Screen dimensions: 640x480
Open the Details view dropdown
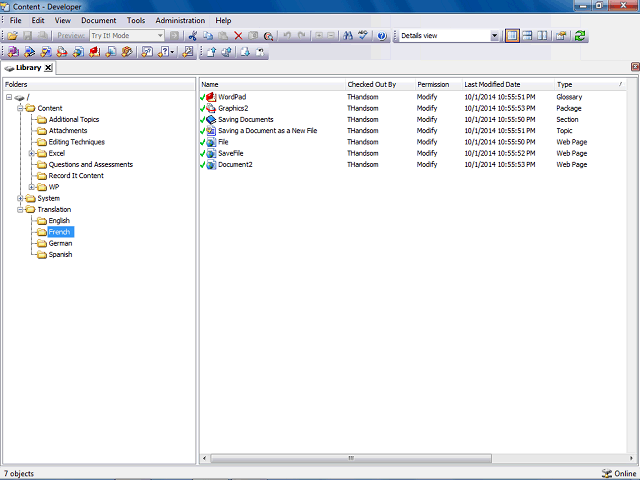coord(494,36)
